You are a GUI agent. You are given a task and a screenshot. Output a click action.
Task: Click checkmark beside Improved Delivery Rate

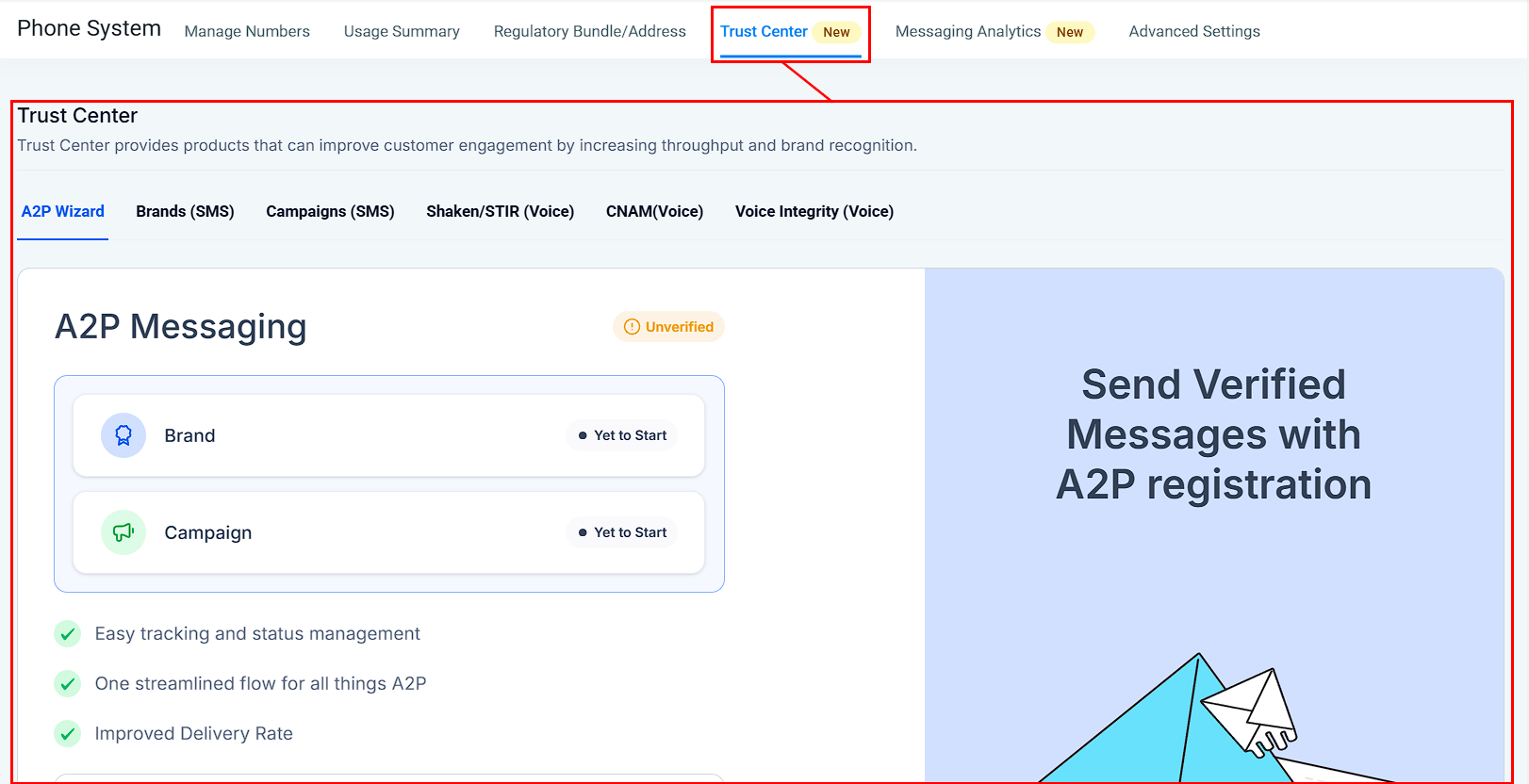pyautogui.click(x=68, y=734)
